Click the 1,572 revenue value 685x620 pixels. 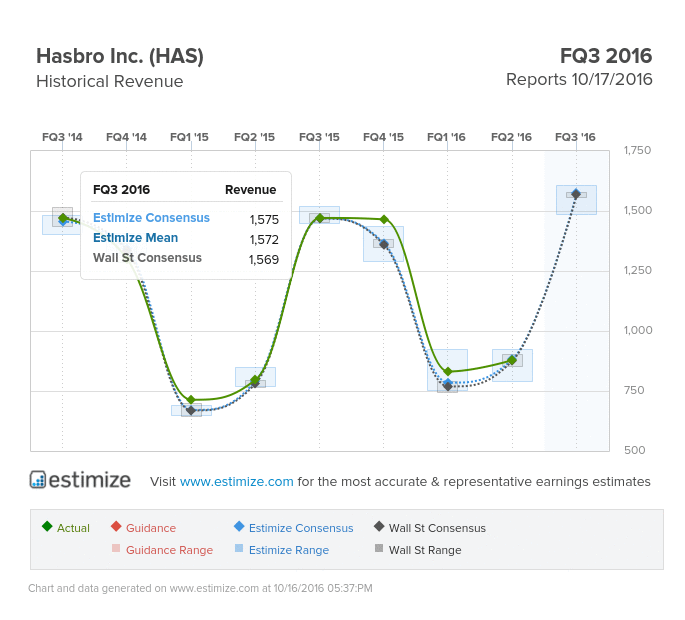click(x=264, y=239)
